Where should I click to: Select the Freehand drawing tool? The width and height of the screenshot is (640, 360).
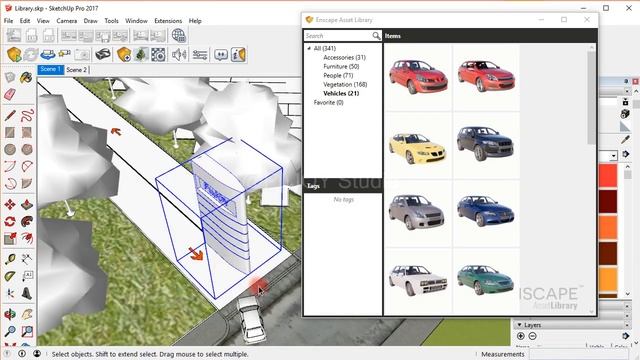27,115
